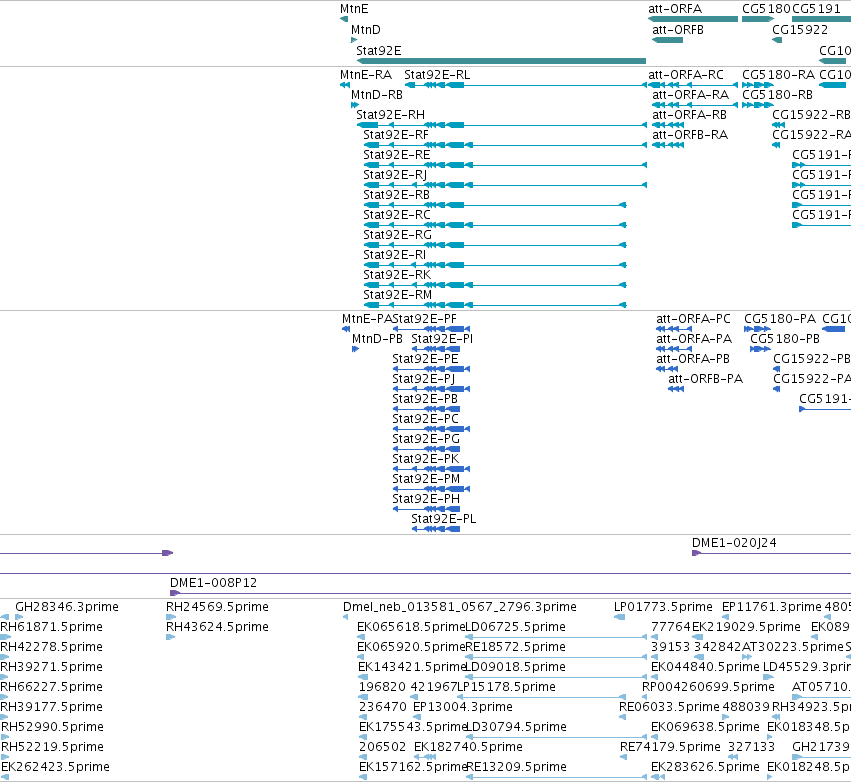Click the MtnD-PB protein label
Viewport: 851px width, 782px height.
[377, 339]
